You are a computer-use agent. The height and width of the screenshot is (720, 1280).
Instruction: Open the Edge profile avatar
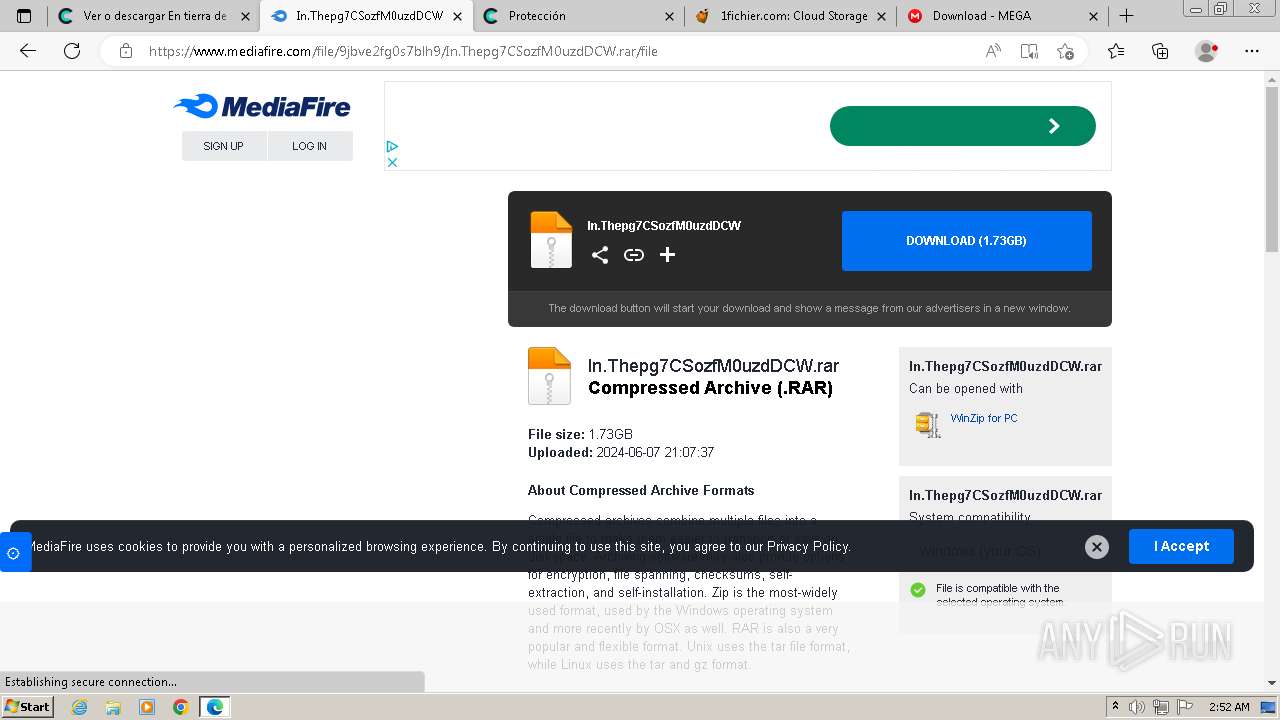(x=1207, y=51)
